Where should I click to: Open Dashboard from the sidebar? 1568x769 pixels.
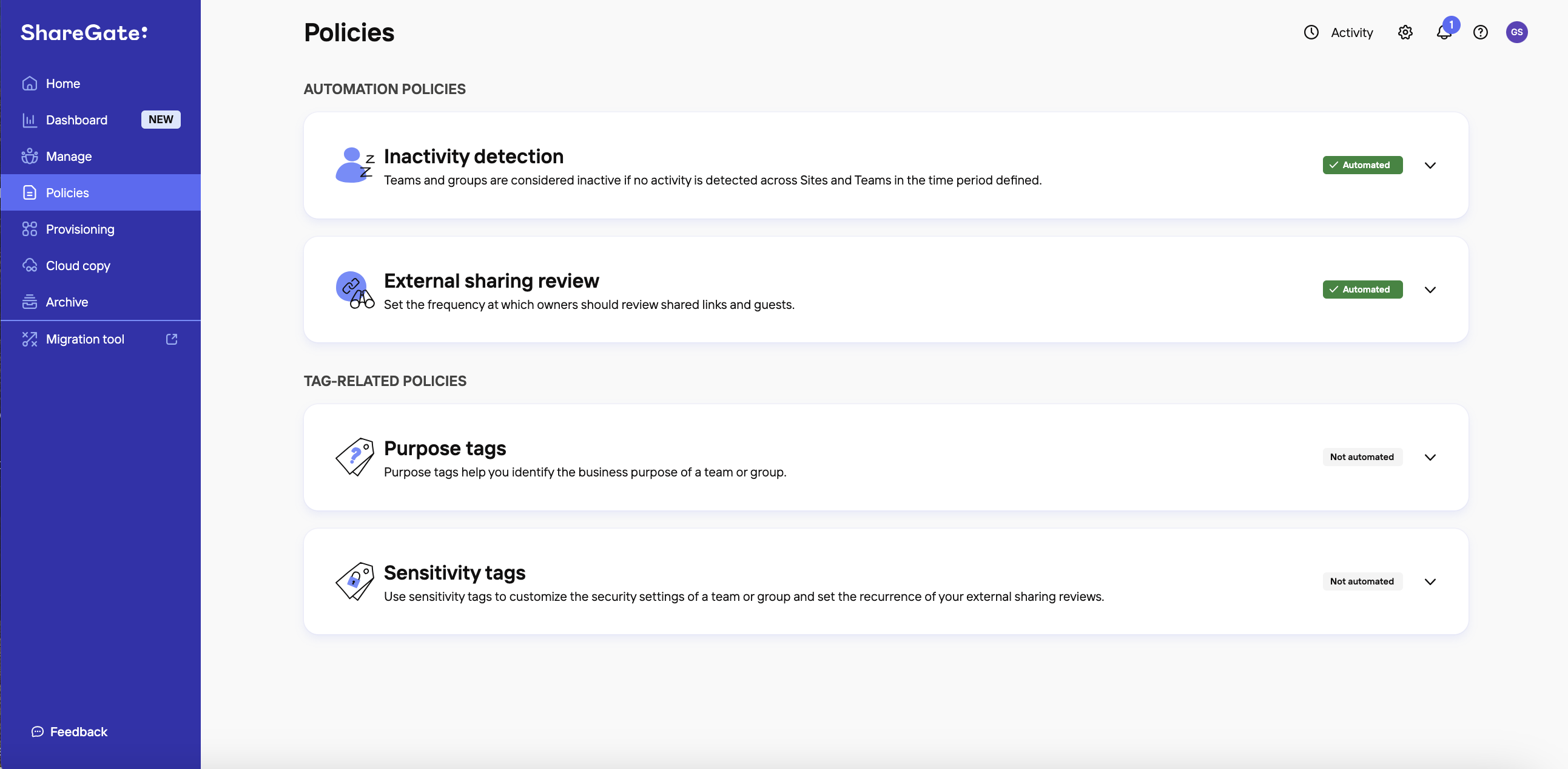tap(101, 120)
